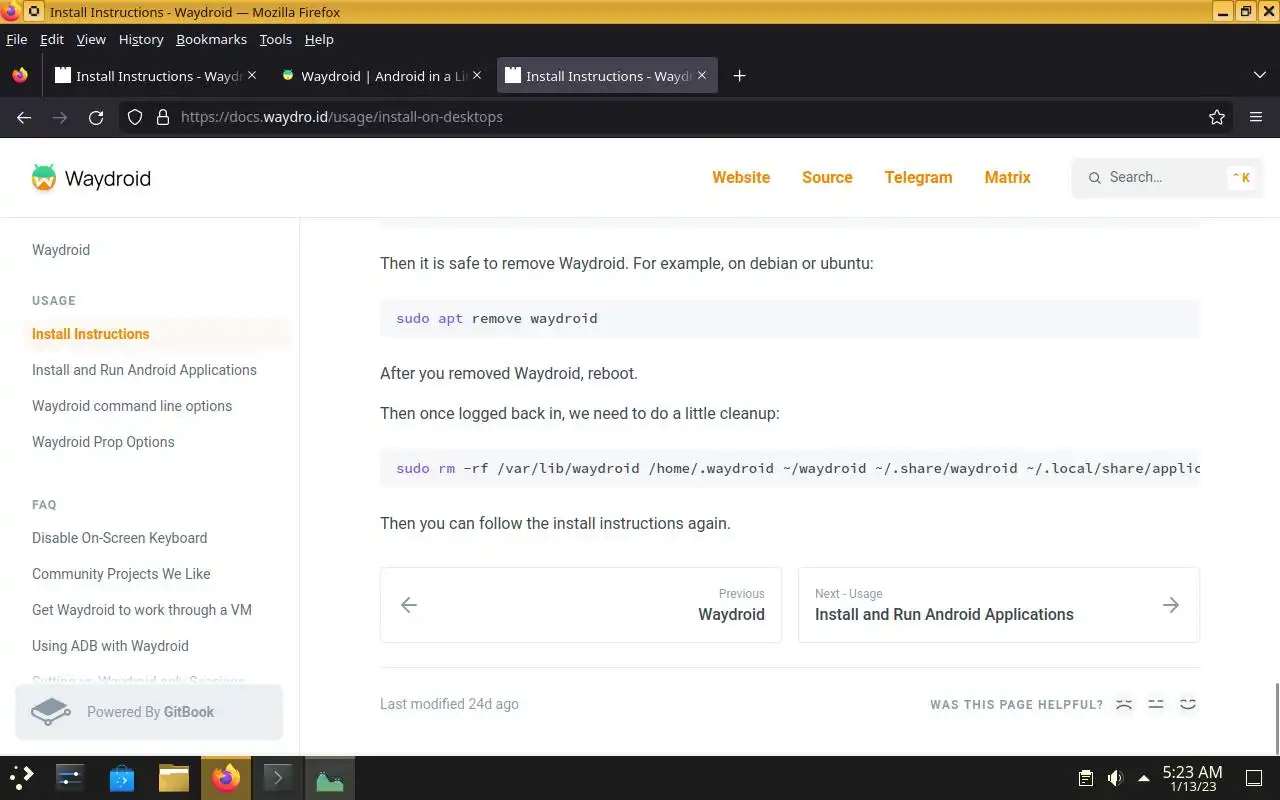Launch Discover software store from taskbar
The height and width of the screenshot is (800, 1280).
pos(121,777)
